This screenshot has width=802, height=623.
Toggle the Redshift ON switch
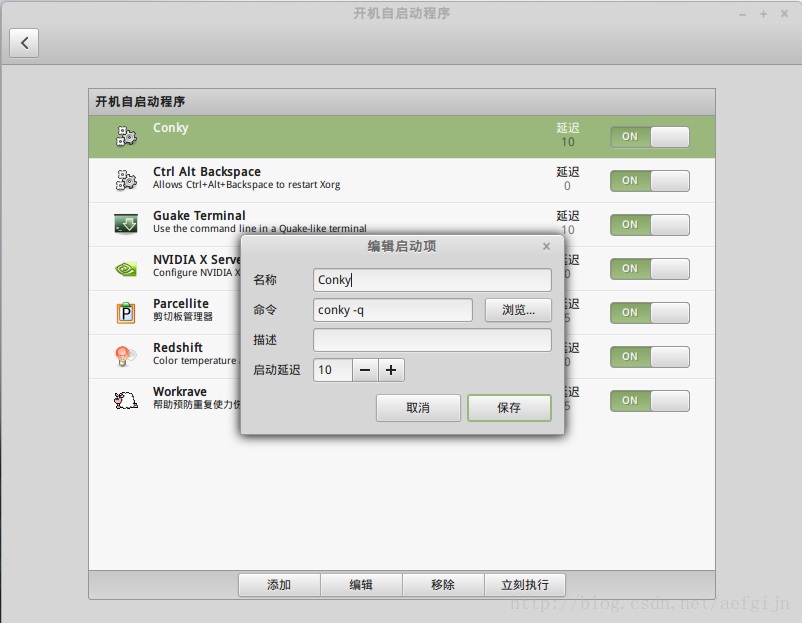(x=650, y=357)
